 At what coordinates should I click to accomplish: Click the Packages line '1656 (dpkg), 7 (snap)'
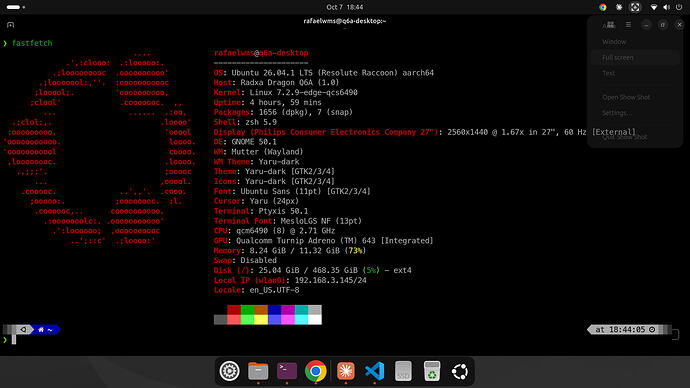click(x=306, y=112)
